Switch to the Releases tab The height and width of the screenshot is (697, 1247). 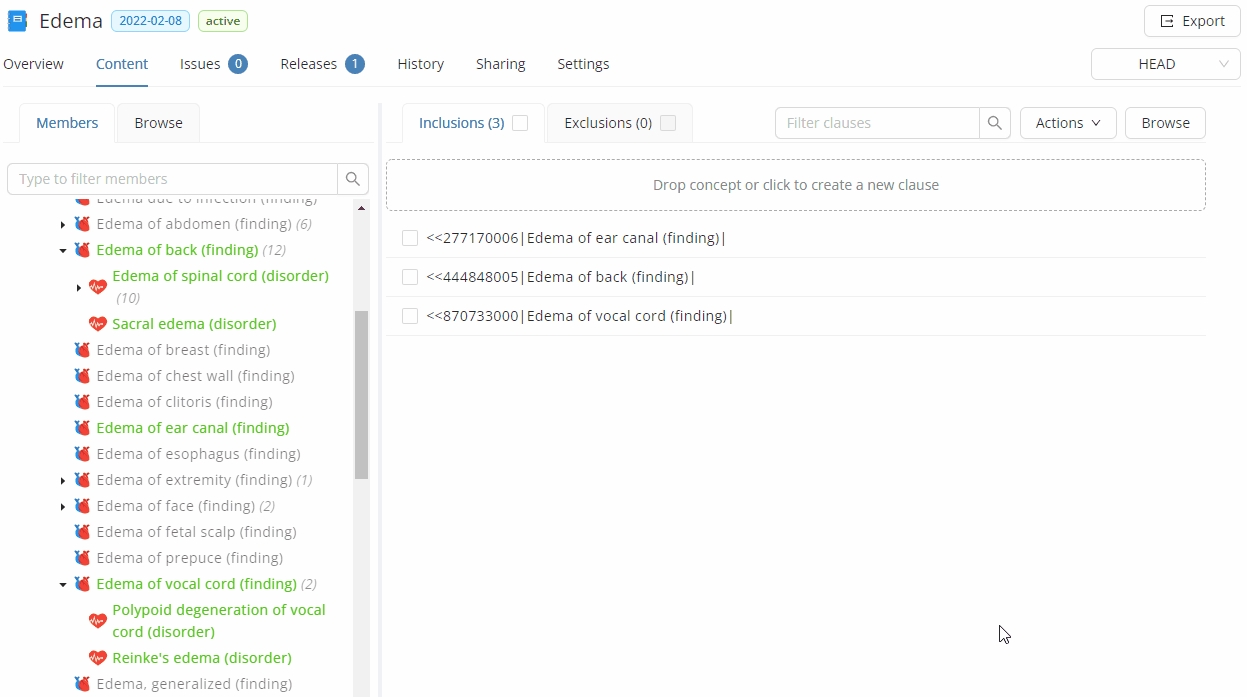tap(321, 64)
